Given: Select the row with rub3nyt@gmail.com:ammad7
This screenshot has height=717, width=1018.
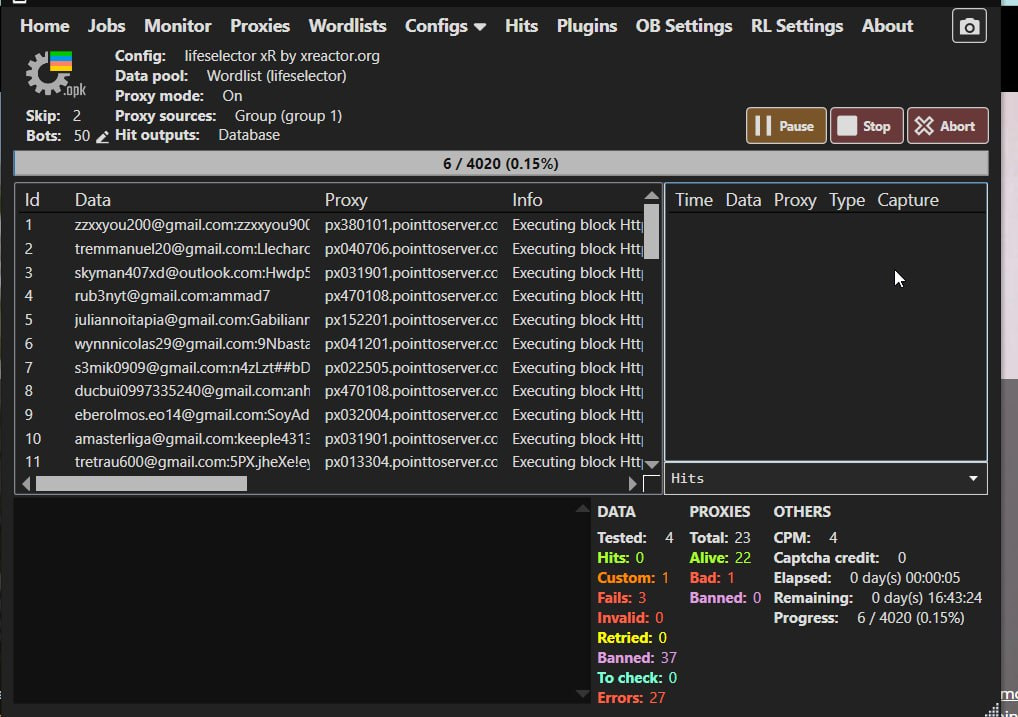Looking at the screenshot, I should pos(331,296).
